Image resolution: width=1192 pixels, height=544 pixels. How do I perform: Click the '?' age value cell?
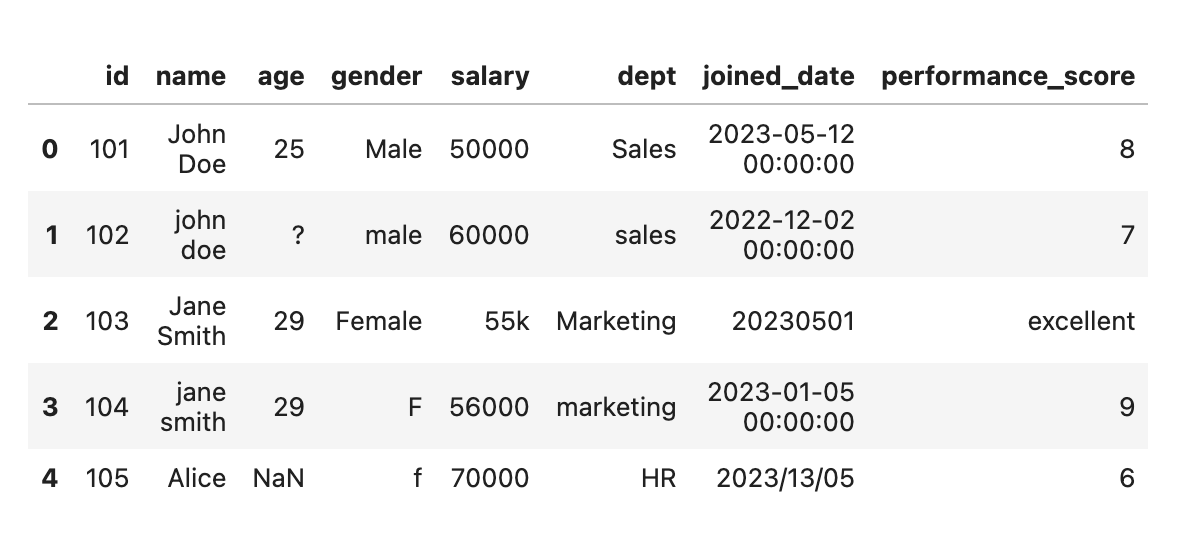298,235
